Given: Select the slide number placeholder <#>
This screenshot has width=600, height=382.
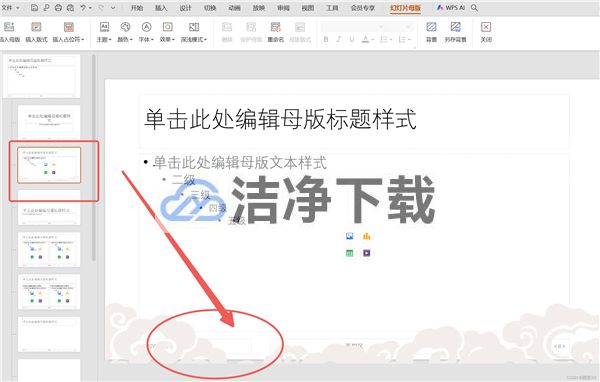Looking at the screenshot, I should point(559,346).
